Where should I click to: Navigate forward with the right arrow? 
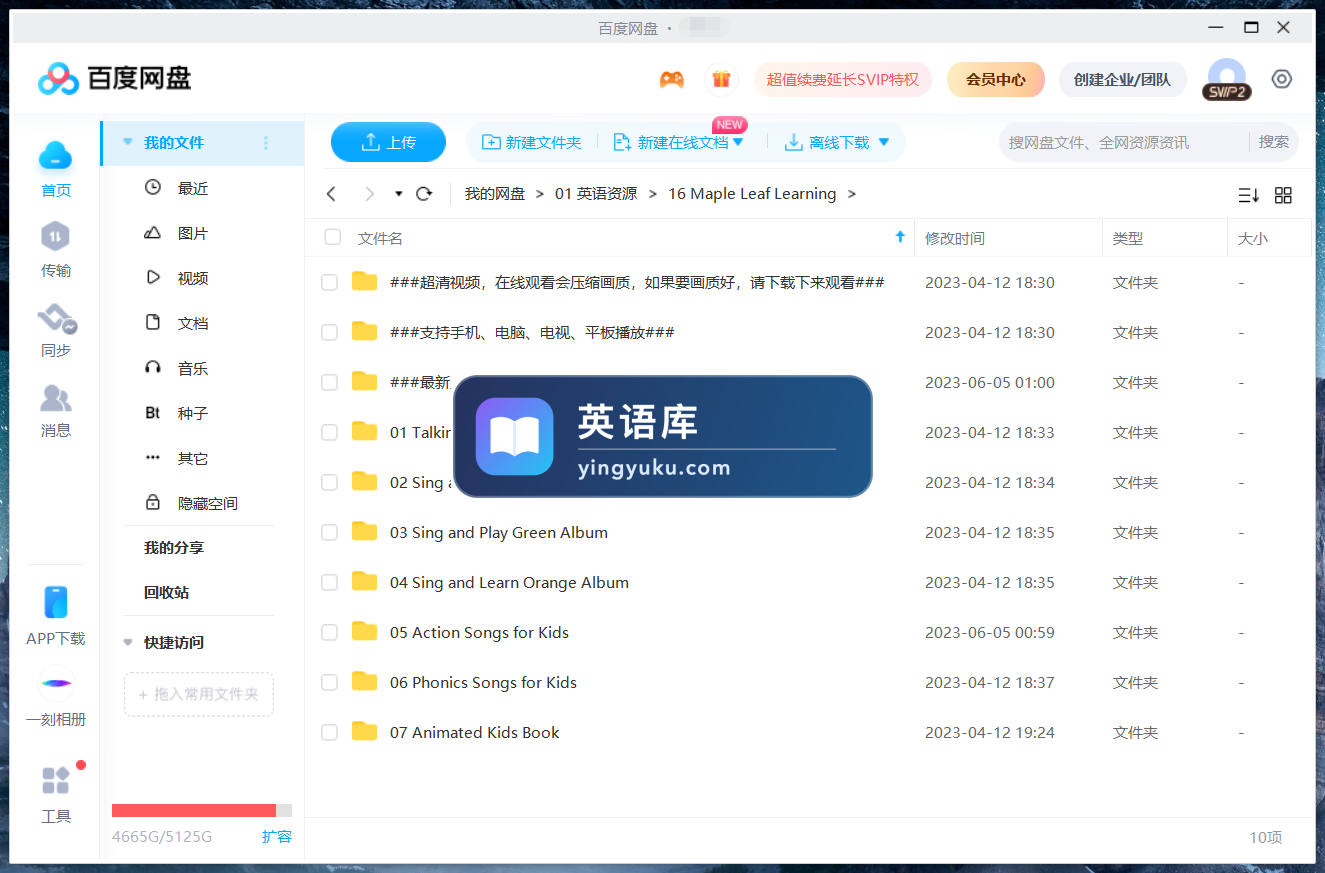[370, 194]
